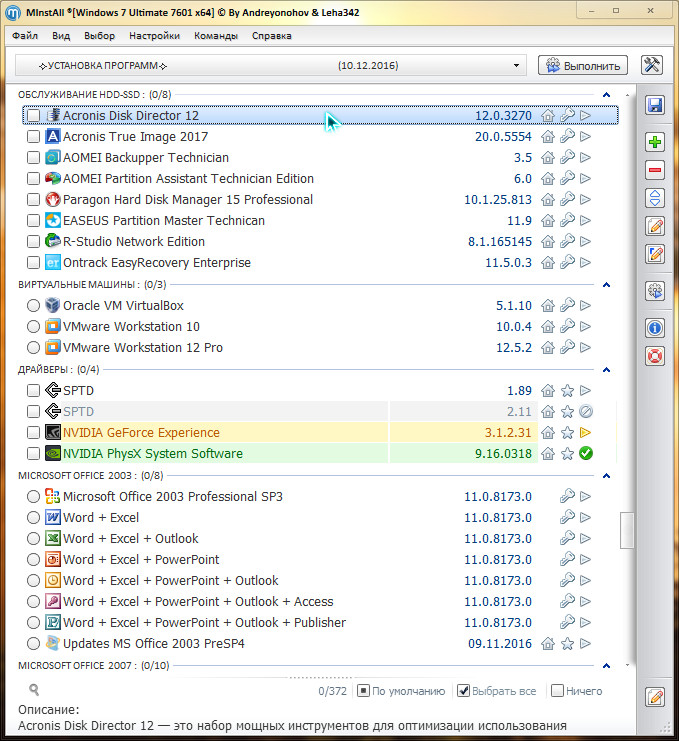Collapse the ДРАЙВЕРЫ section
The height and width of the screenshot is (741, 679).
(607, 370)
